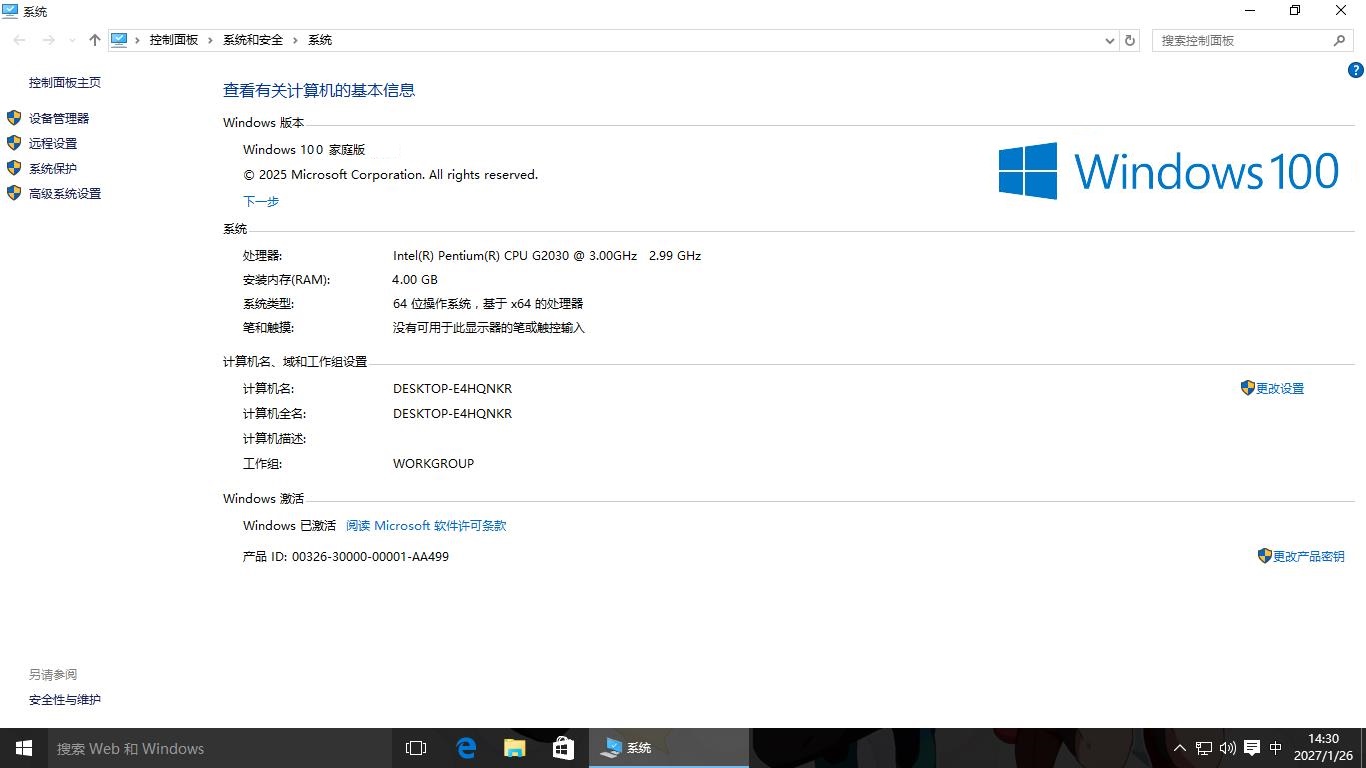Open the Windows Start menu
Viewport: 1366px width, 768px height.
(x=24, y=748)
